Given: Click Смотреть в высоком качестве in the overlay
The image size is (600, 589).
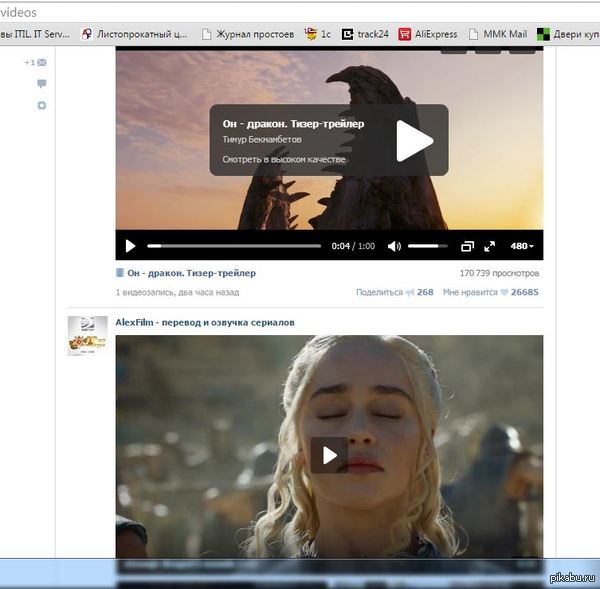Looking at the screenshot, I should pyautogui.click(x=284, y=160).
